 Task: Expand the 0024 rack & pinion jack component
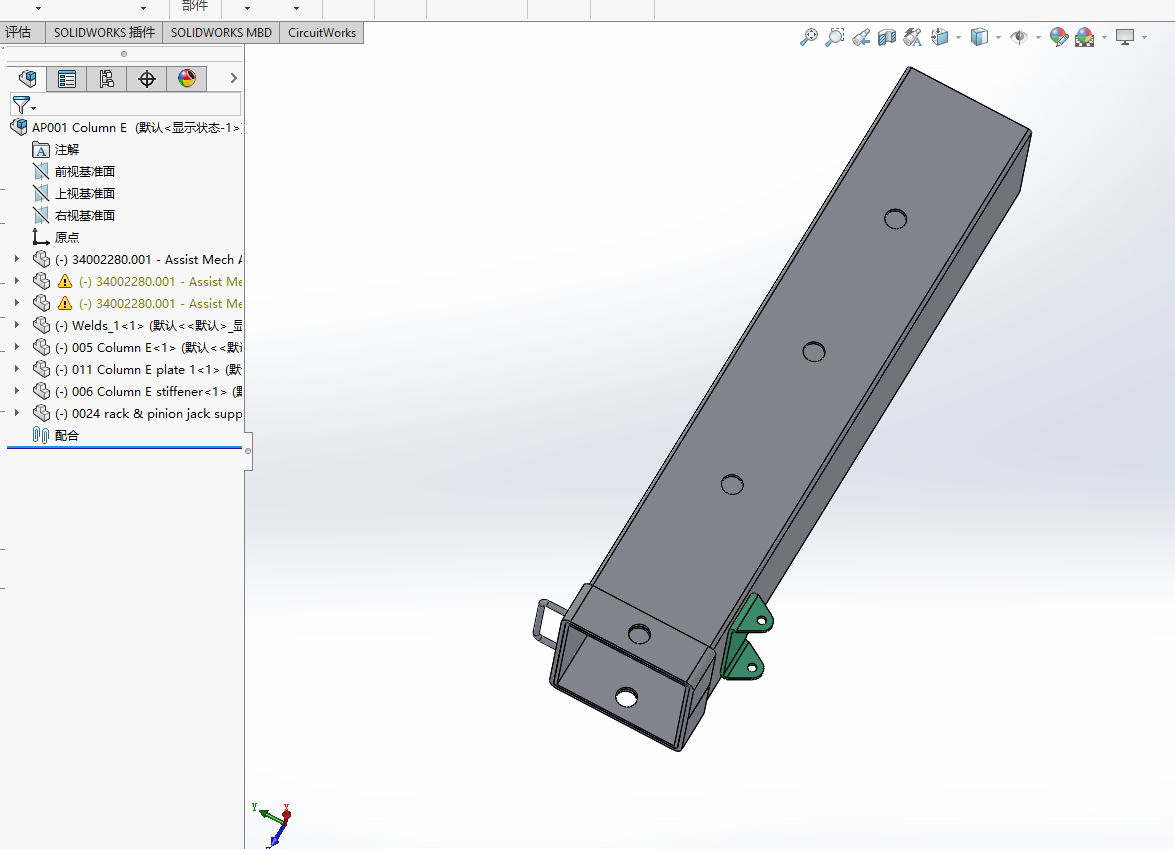point(16,413)
